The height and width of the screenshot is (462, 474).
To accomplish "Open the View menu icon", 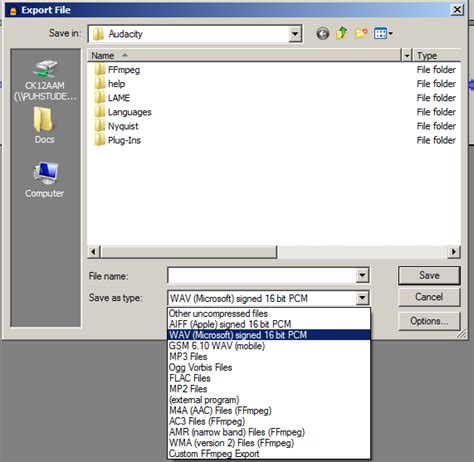I will click(383, 34).
